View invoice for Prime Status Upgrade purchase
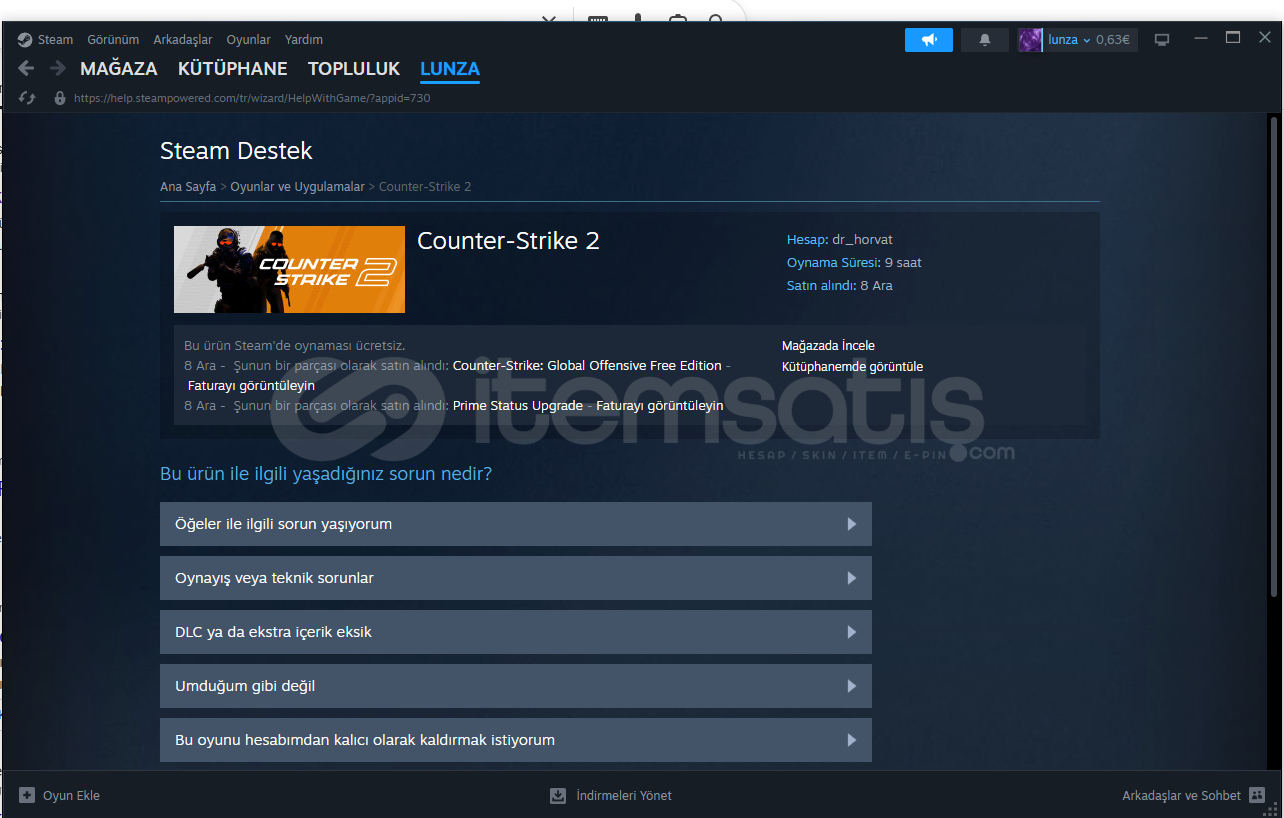 pyautogui.click(x=660, y=406)
